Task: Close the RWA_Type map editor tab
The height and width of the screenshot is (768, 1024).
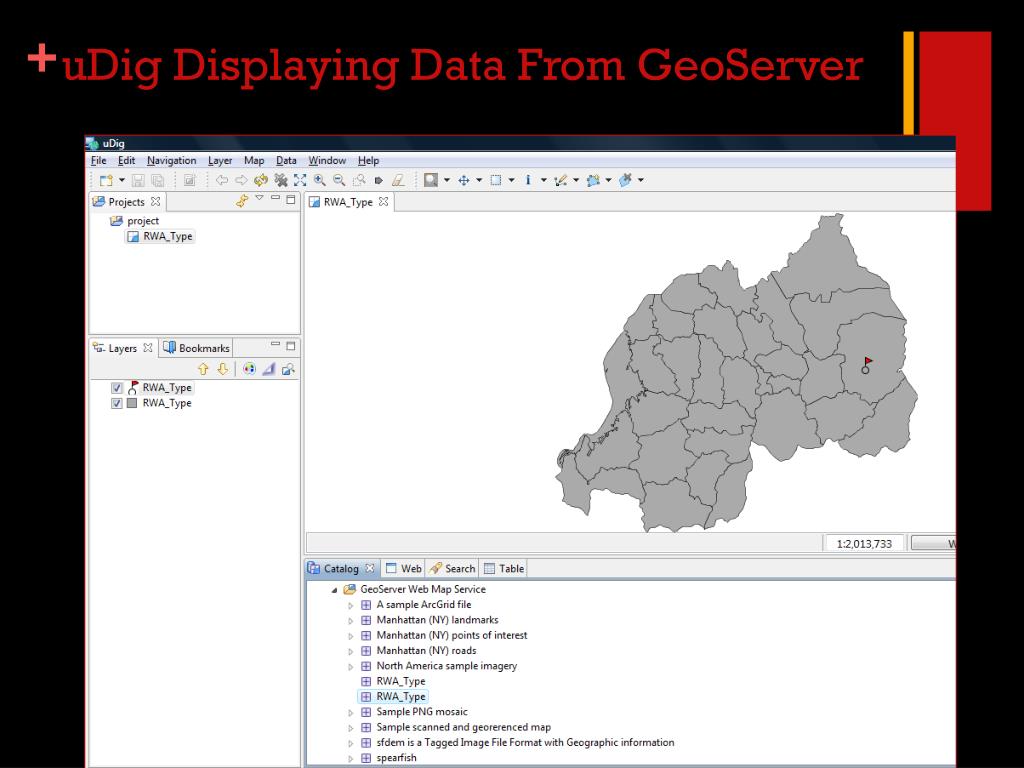Action: 383,202
